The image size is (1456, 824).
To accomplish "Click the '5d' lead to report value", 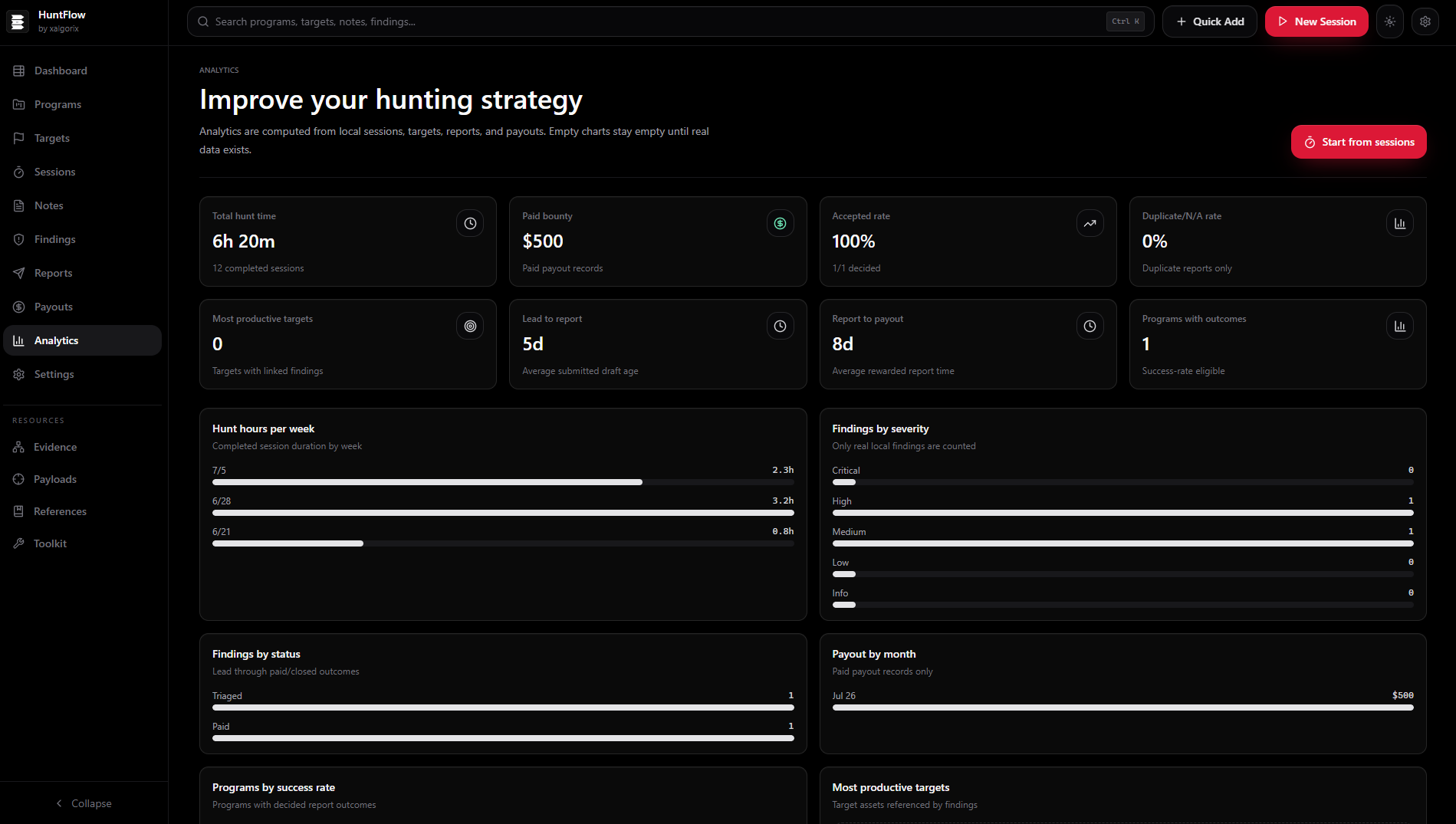I will point(533,344).
